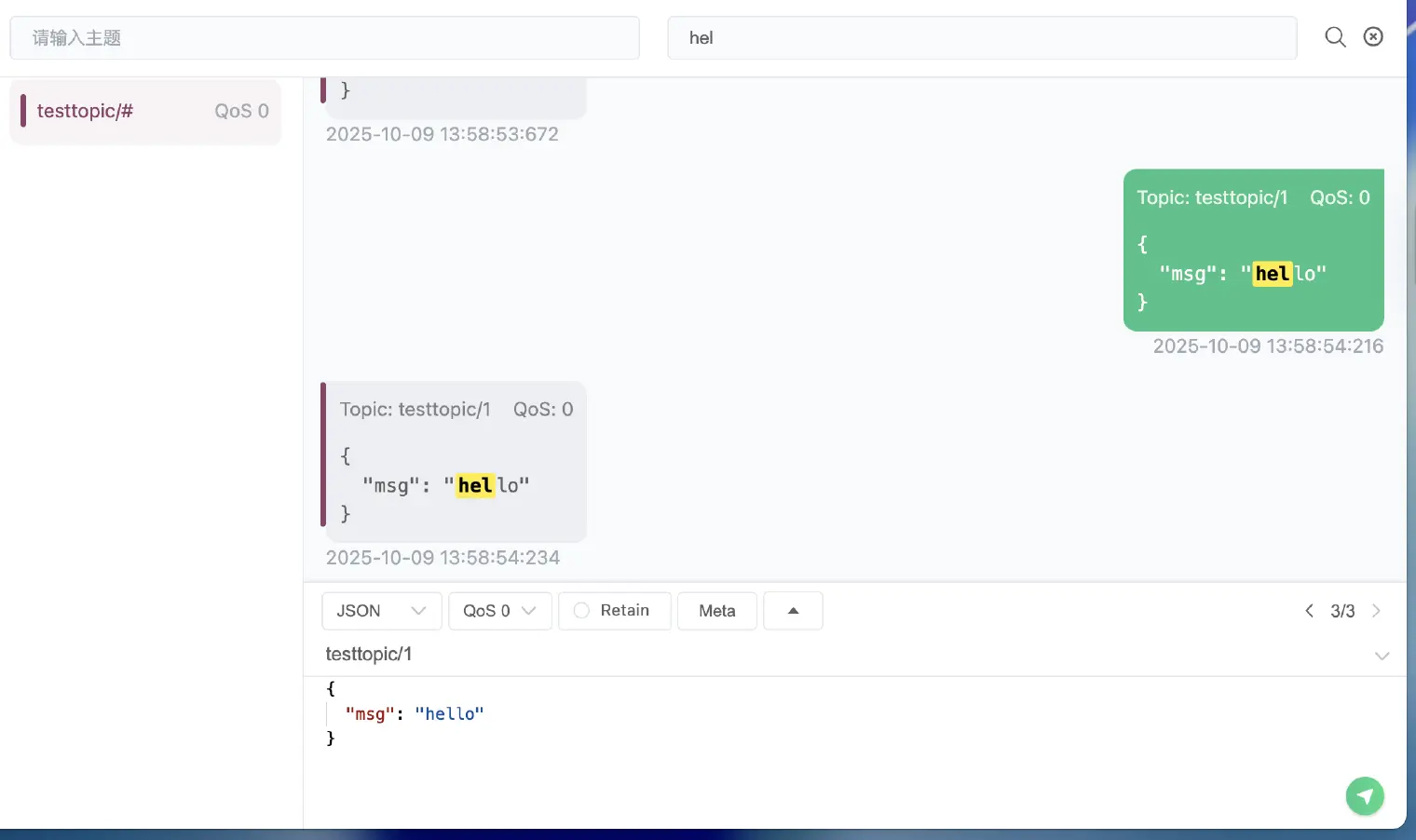Collapse editor using the up triangle button

point(793,611)
